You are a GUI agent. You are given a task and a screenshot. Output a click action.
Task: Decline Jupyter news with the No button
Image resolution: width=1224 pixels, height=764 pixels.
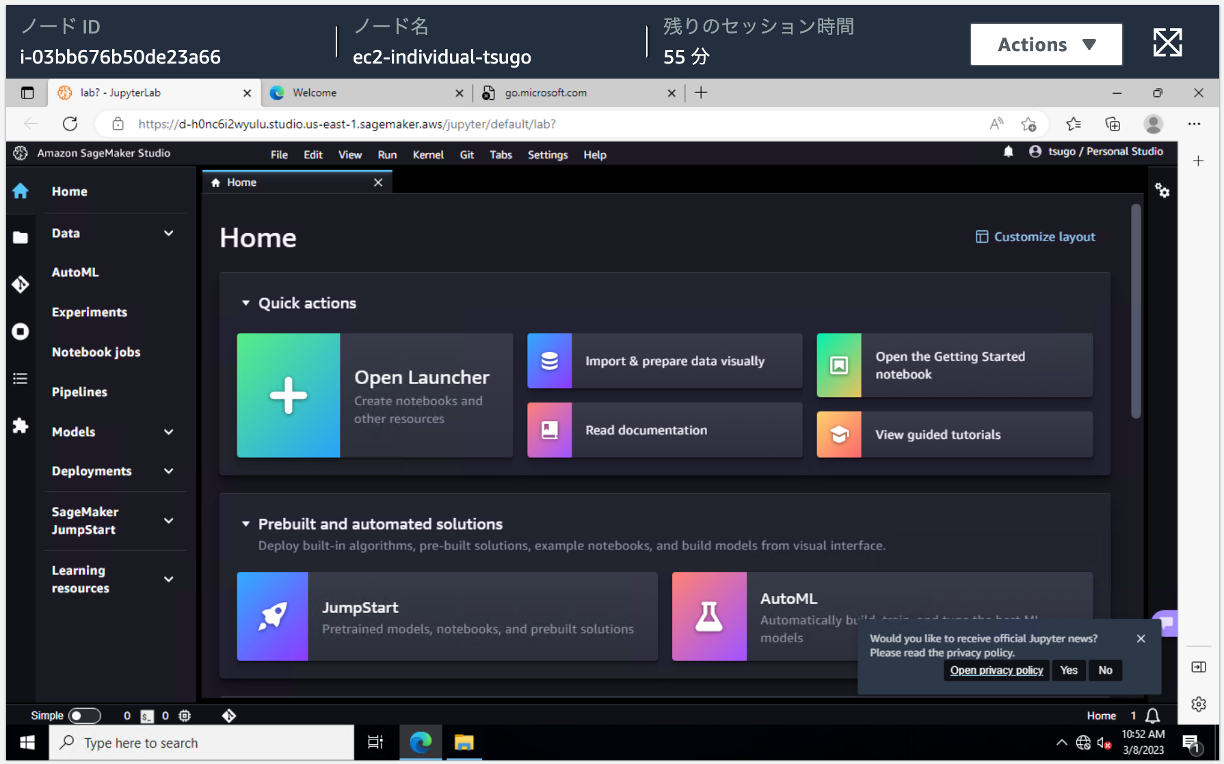click(x=1105, y=670)
